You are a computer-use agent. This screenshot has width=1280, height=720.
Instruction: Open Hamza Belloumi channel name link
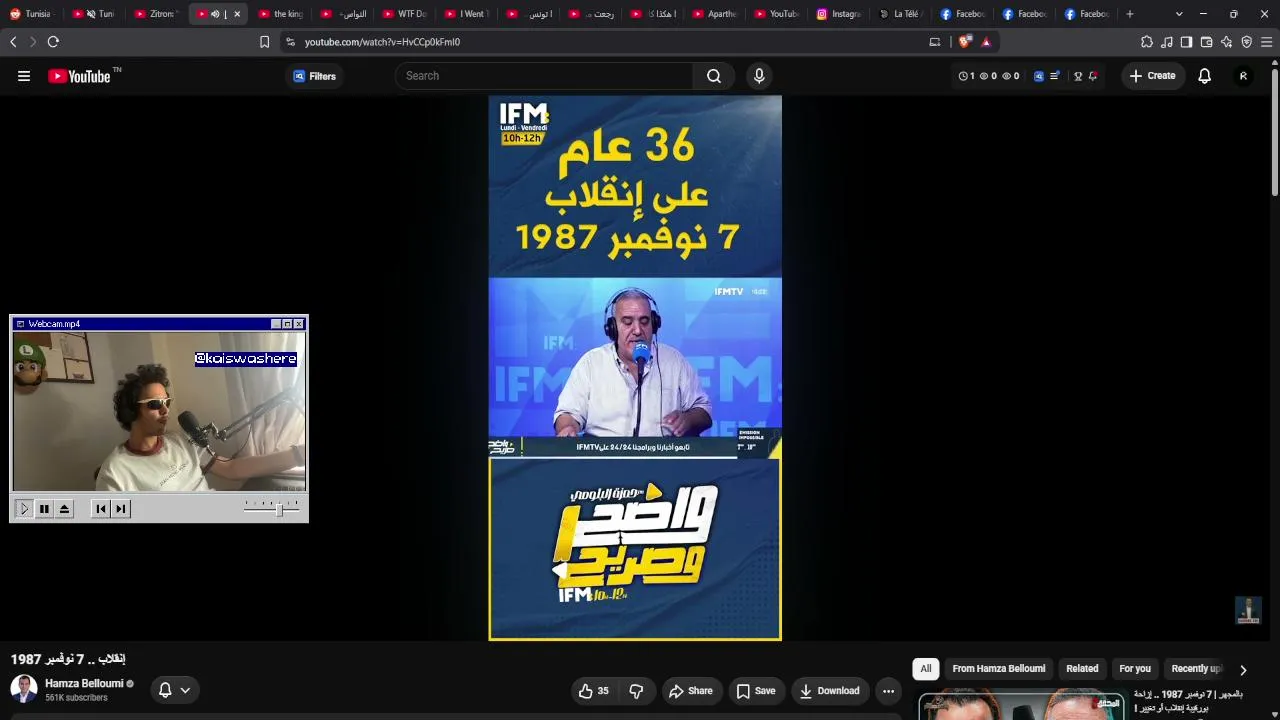(x=84, y=684)
